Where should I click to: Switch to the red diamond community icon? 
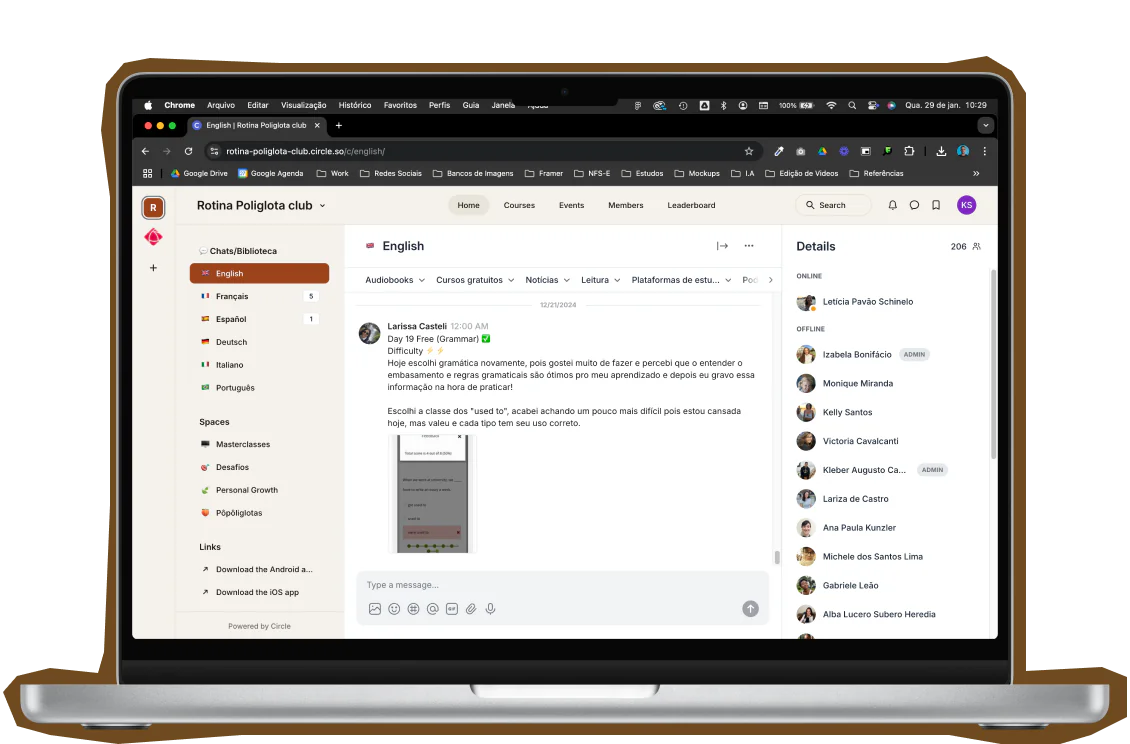(x=153, y=237)
